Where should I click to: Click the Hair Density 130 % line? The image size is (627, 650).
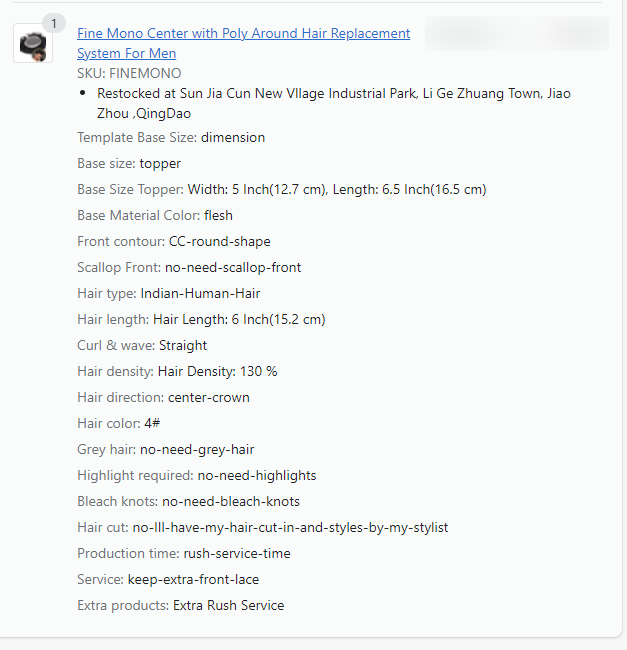[177, 371]
